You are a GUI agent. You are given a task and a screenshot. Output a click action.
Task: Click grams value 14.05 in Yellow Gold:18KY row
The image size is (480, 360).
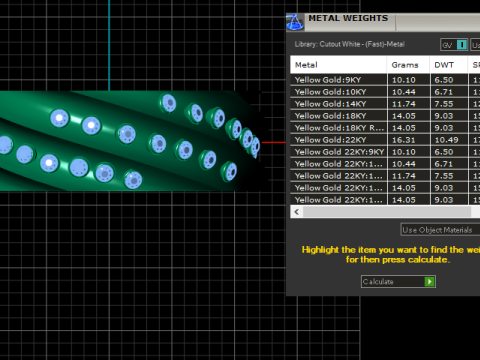tap(404, 116)
